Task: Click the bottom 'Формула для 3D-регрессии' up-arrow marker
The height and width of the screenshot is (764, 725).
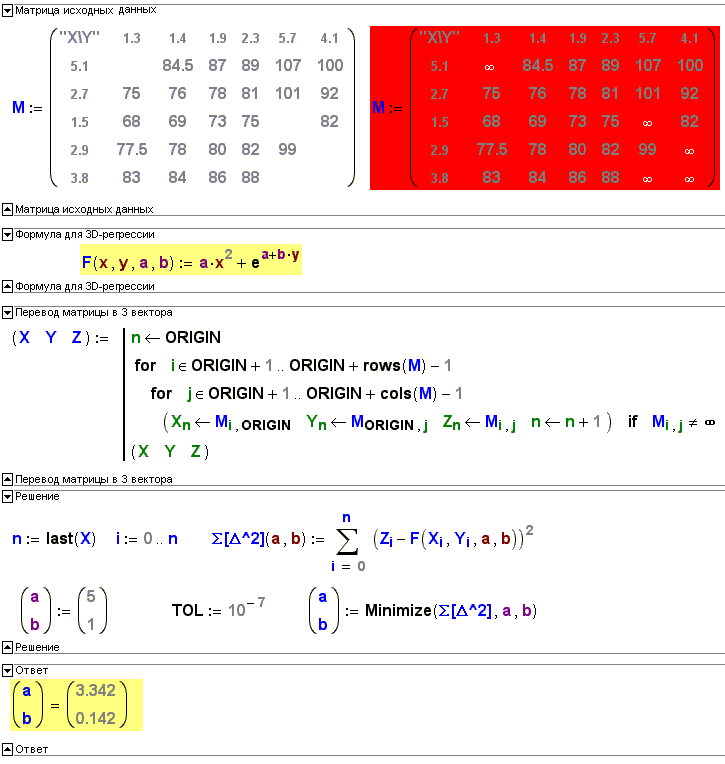Action: tap(7, 287)
